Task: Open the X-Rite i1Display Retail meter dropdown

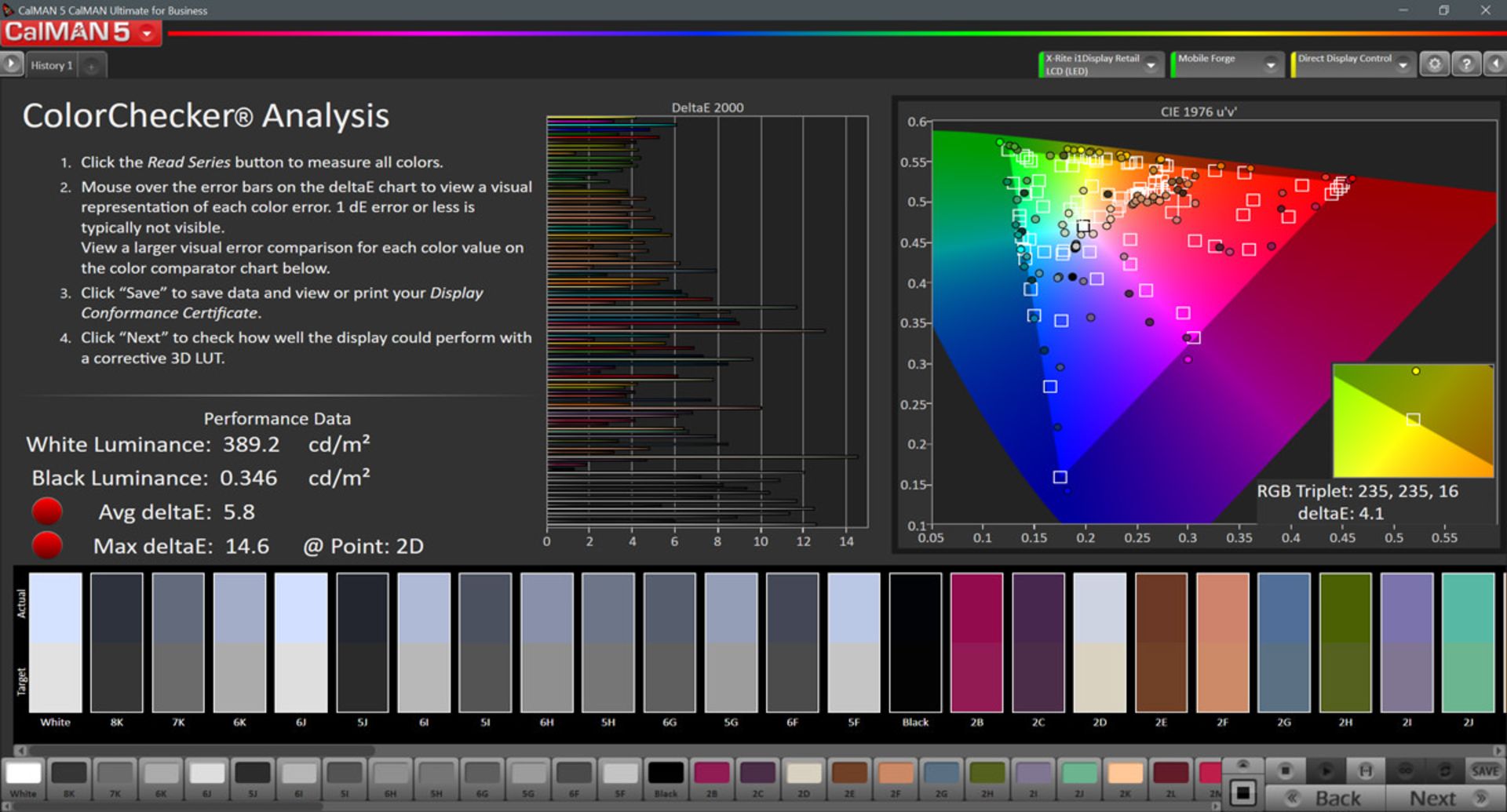Action: coord(1151,65)
